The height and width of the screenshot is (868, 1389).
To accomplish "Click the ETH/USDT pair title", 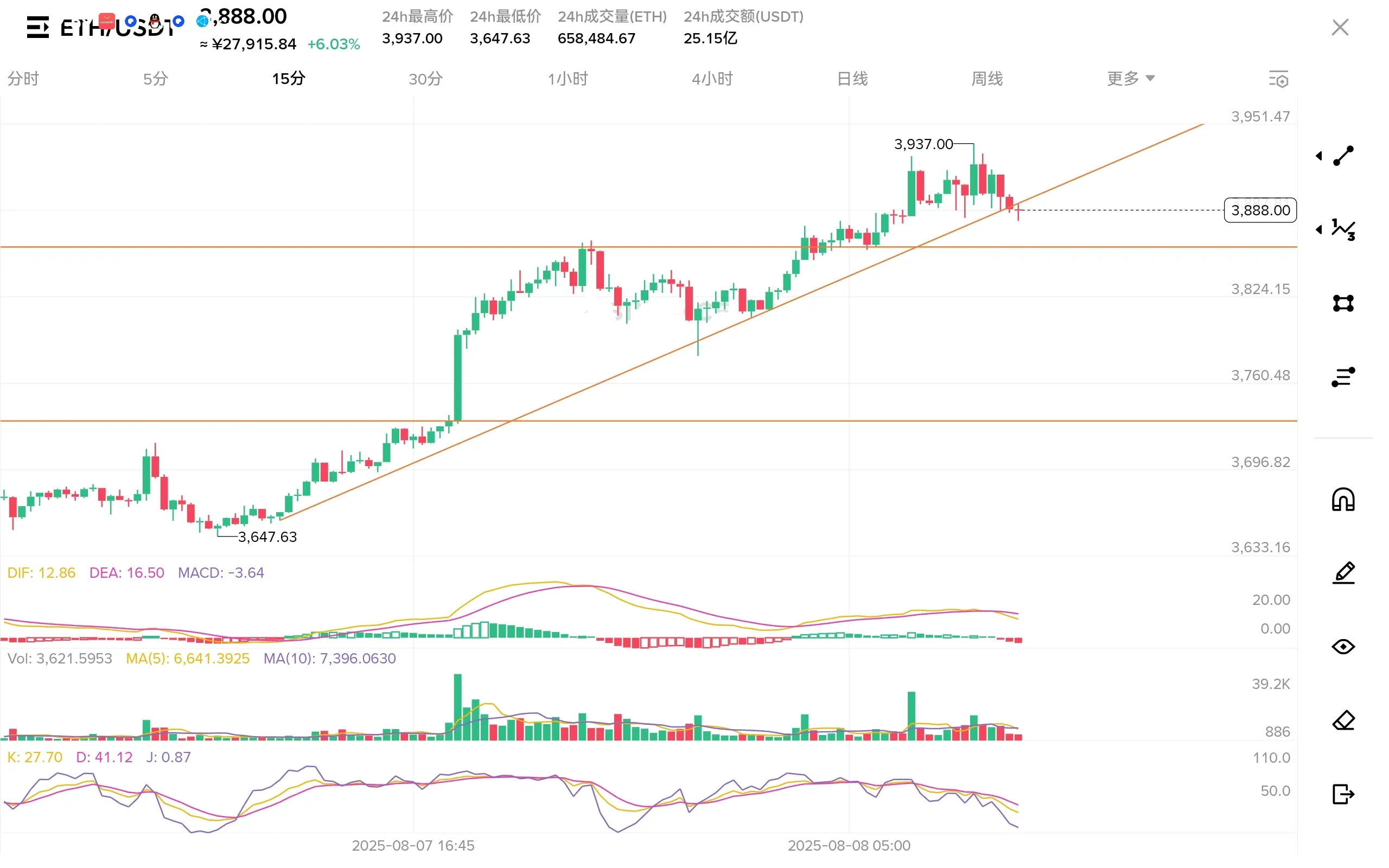I will click(118, 28).
